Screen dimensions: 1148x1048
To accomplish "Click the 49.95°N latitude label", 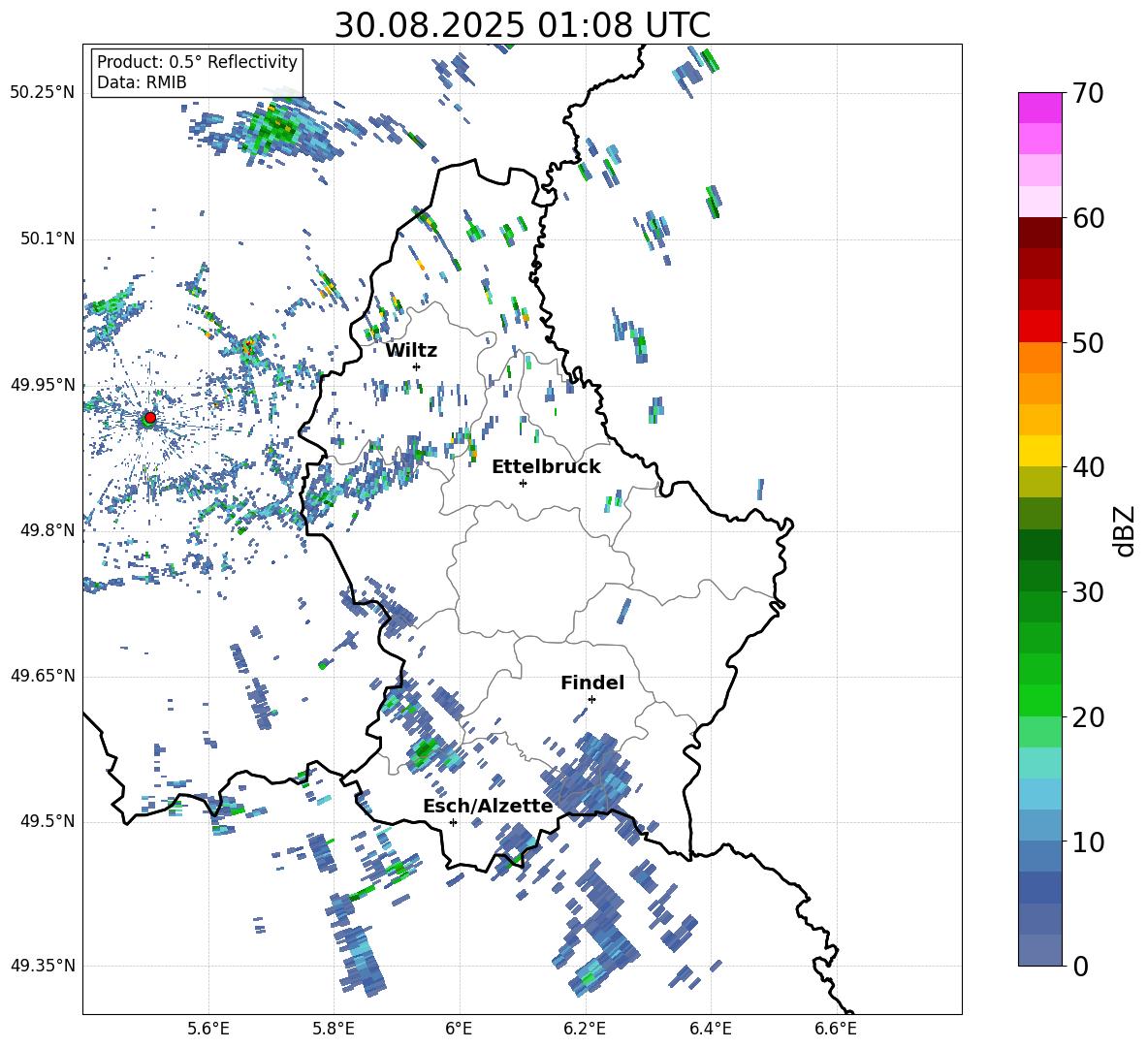I will pyautogui.click(x=42, y=385).
